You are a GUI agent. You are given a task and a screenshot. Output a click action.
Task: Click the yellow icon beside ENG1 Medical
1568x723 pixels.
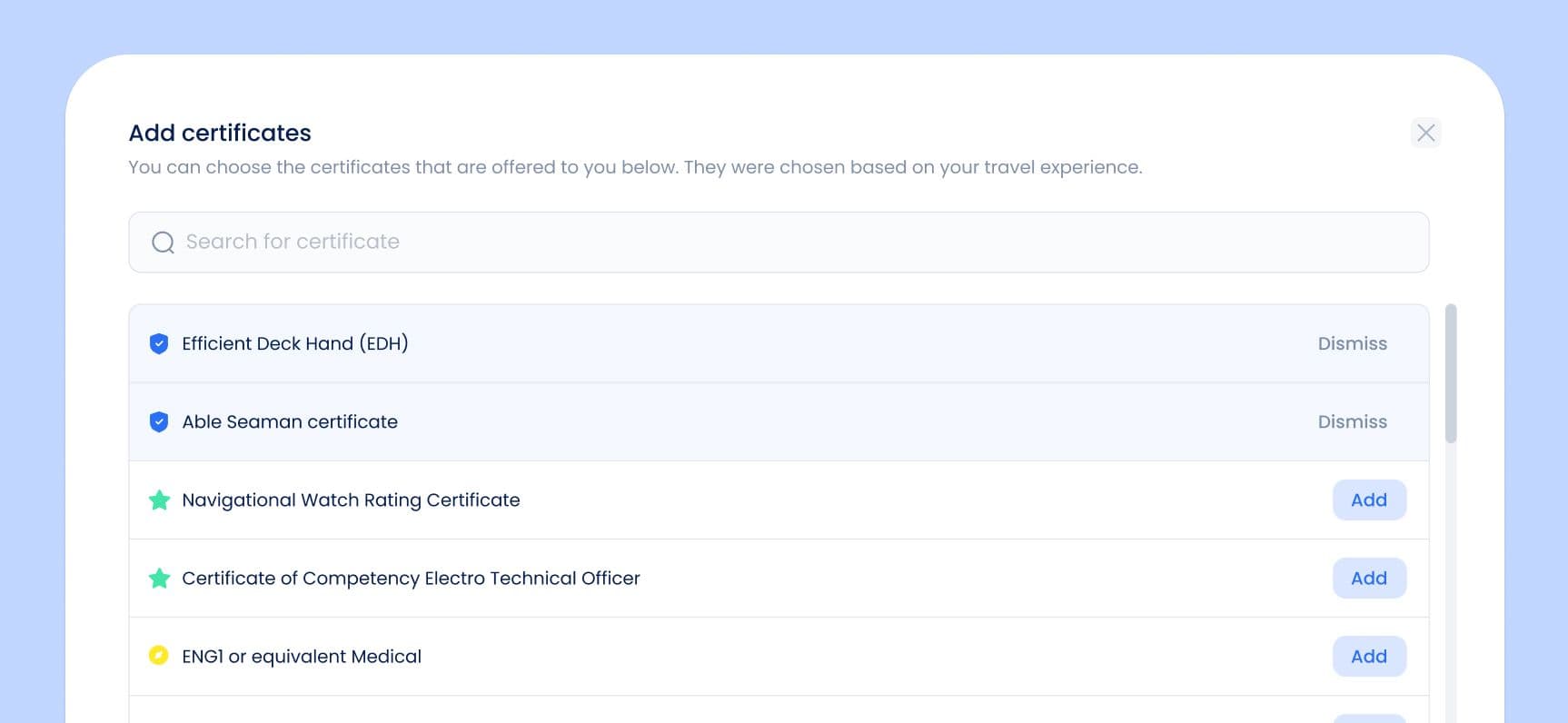click(x=159, y=656)
